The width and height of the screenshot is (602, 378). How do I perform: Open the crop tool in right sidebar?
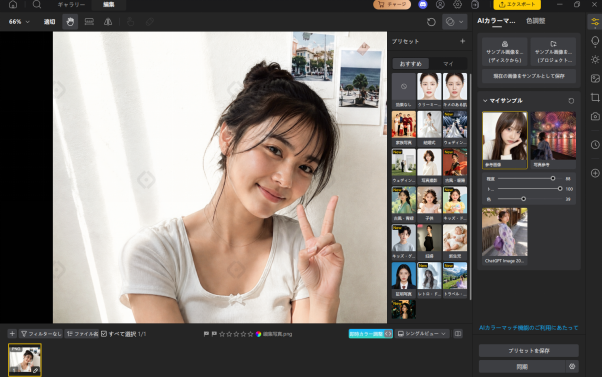tap(595, 97)
